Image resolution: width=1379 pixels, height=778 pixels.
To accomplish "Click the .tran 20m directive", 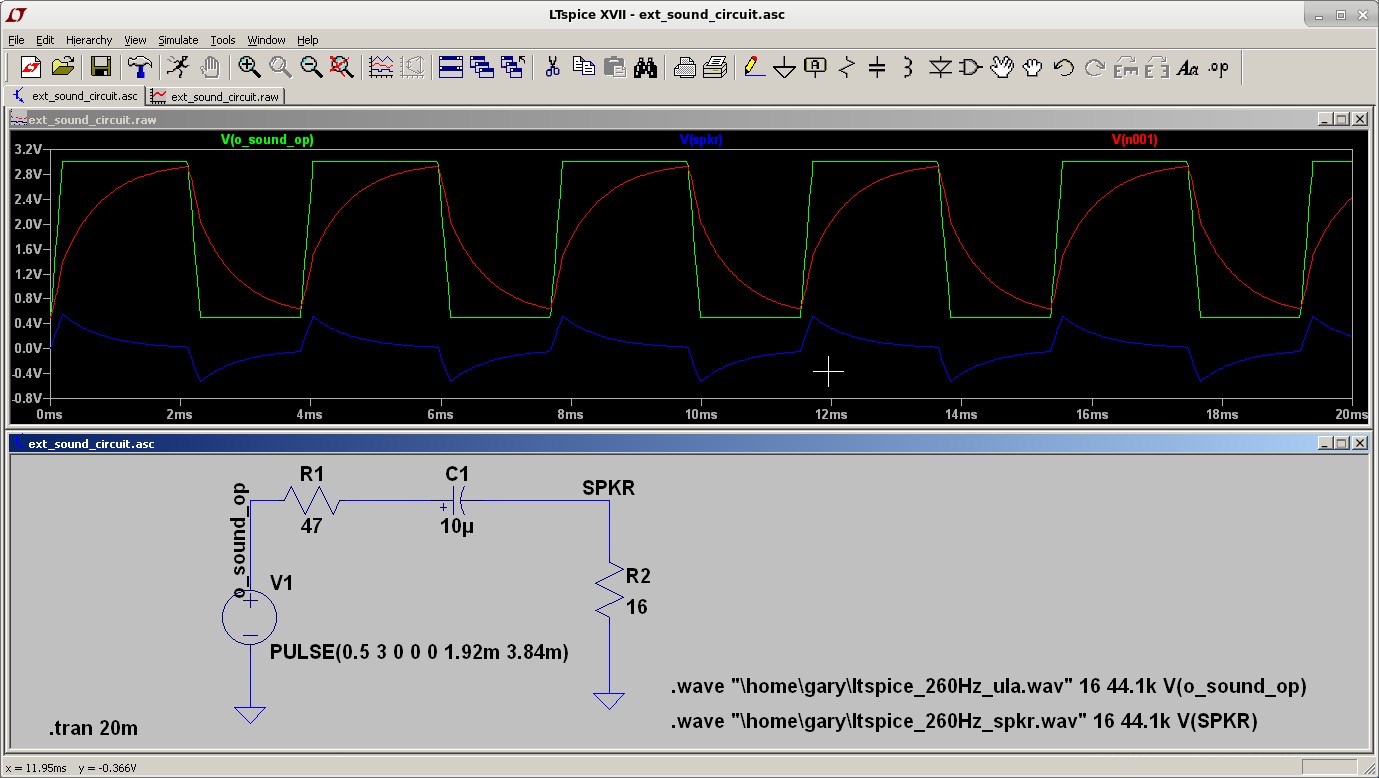I will click(x=93, y=728).
